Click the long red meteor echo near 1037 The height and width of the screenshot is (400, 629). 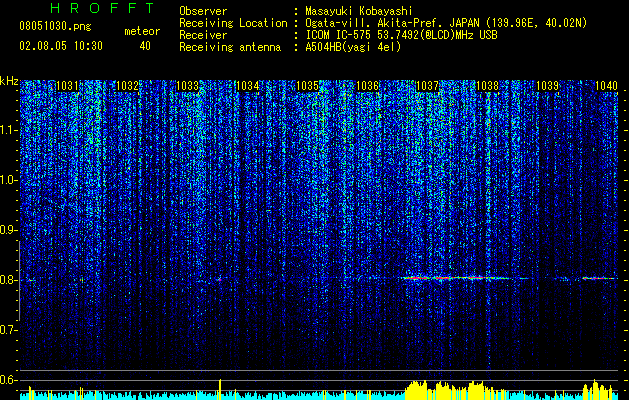point(455,278)
